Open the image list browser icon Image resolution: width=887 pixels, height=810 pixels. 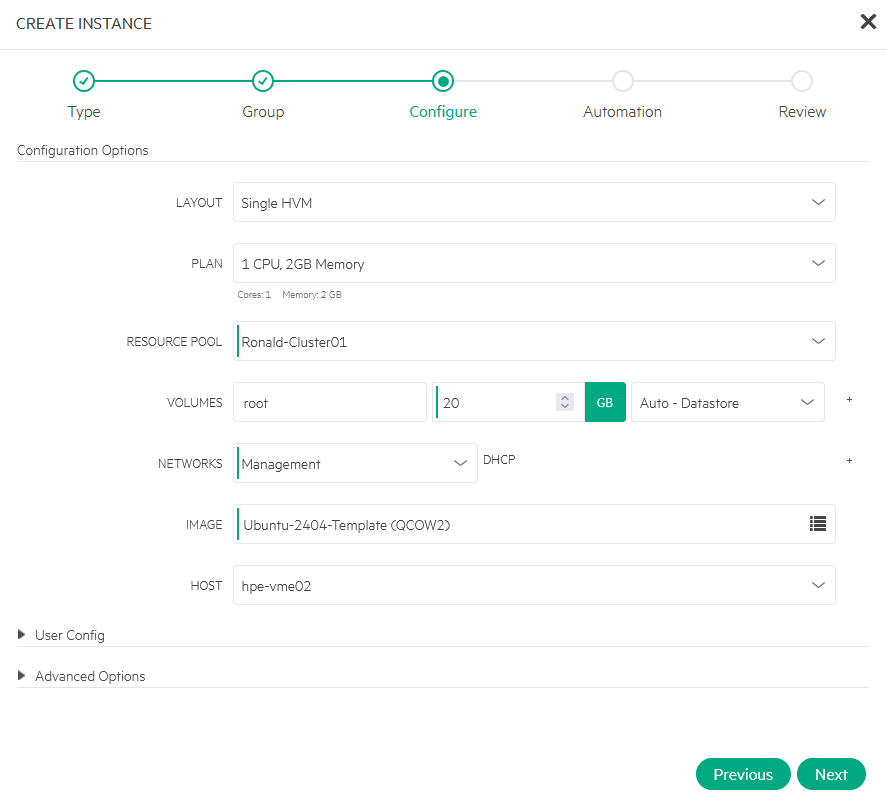coord(817,523)
